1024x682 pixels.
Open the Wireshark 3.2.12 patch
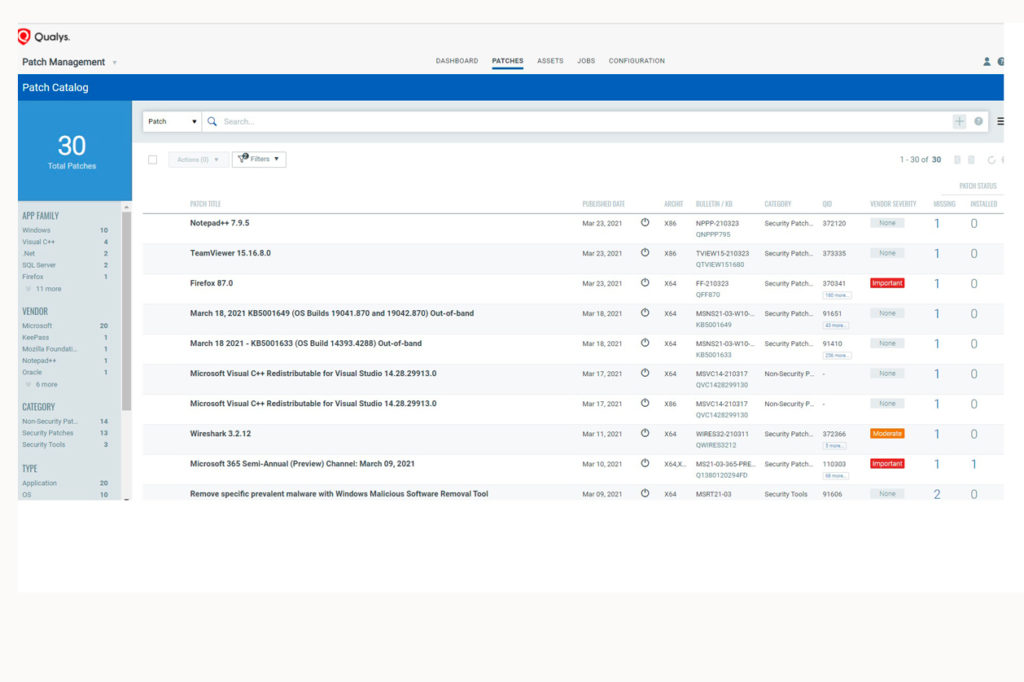pos(220,433)
